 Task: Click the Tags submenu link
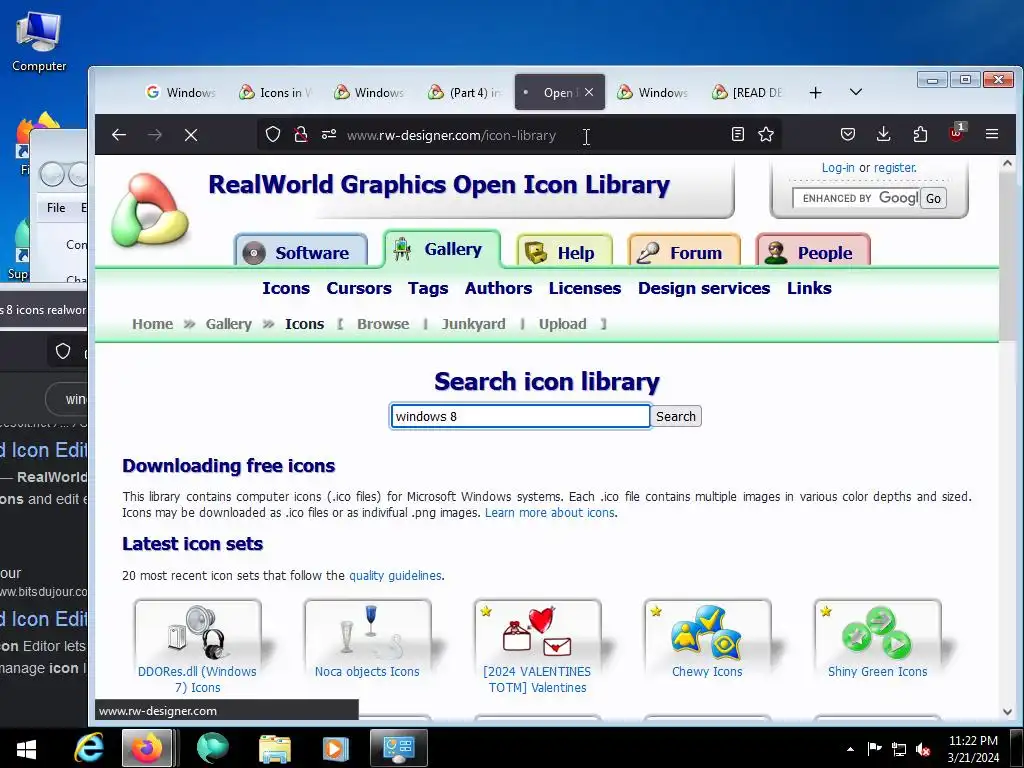[428, 288]
